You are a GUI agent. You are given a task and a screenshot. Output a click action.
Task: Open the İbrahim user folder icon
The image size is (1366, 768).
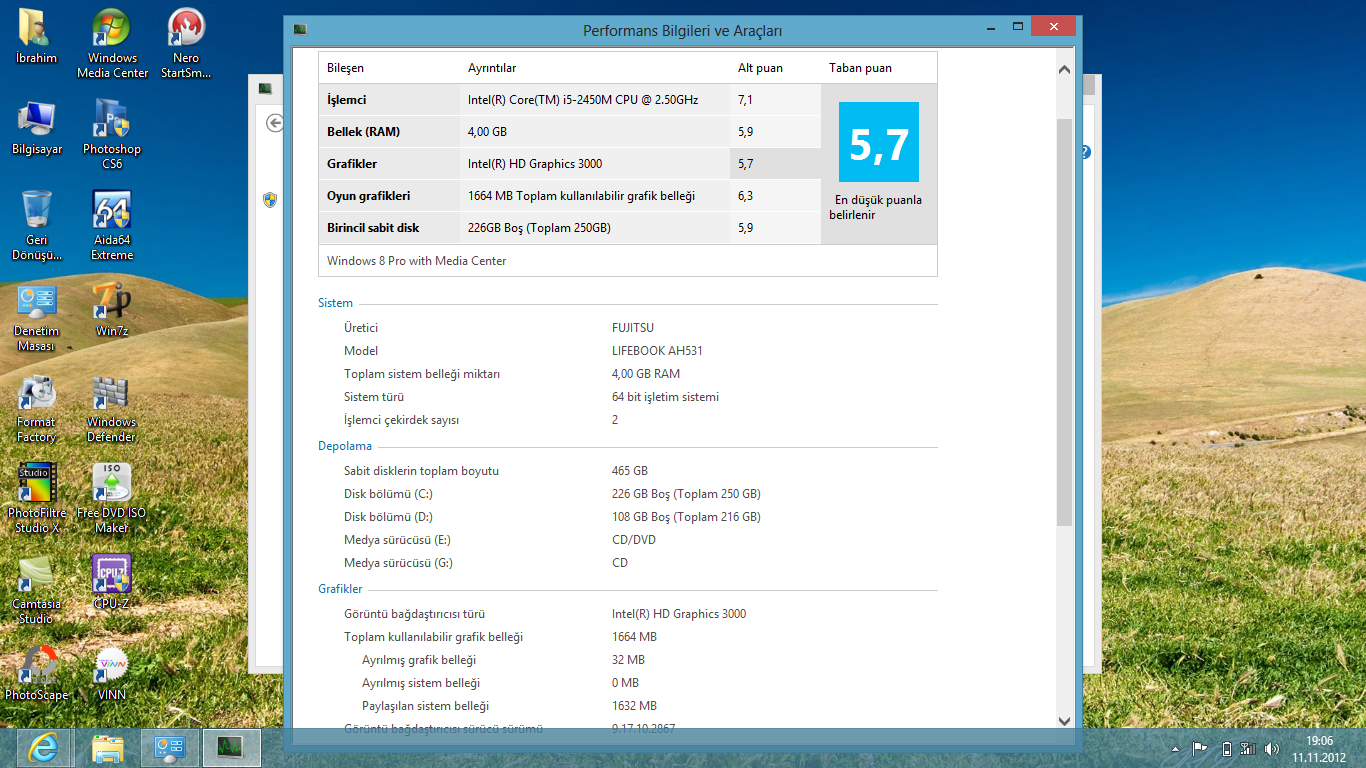click(x=36, y=37)
